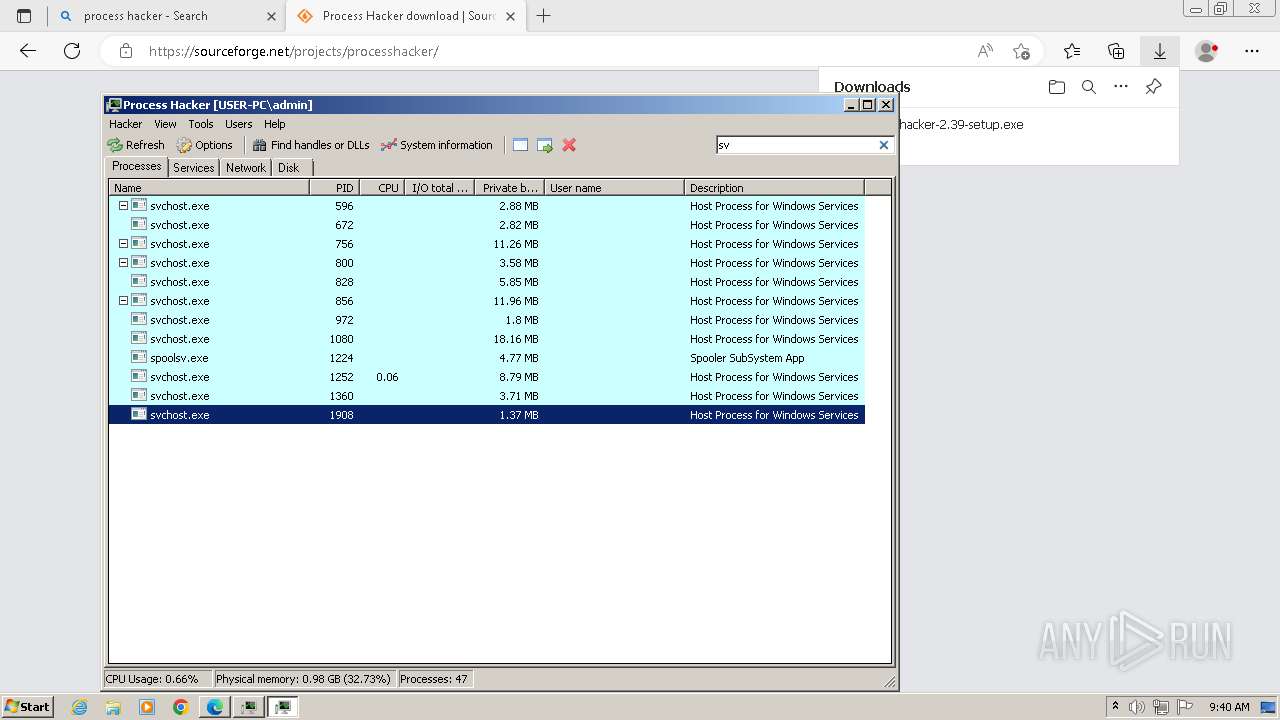Image resolution: width=1280 pixels, height=720 pixels.
Task: Open the Windows Start menu
Action: (x=28, y=707)
